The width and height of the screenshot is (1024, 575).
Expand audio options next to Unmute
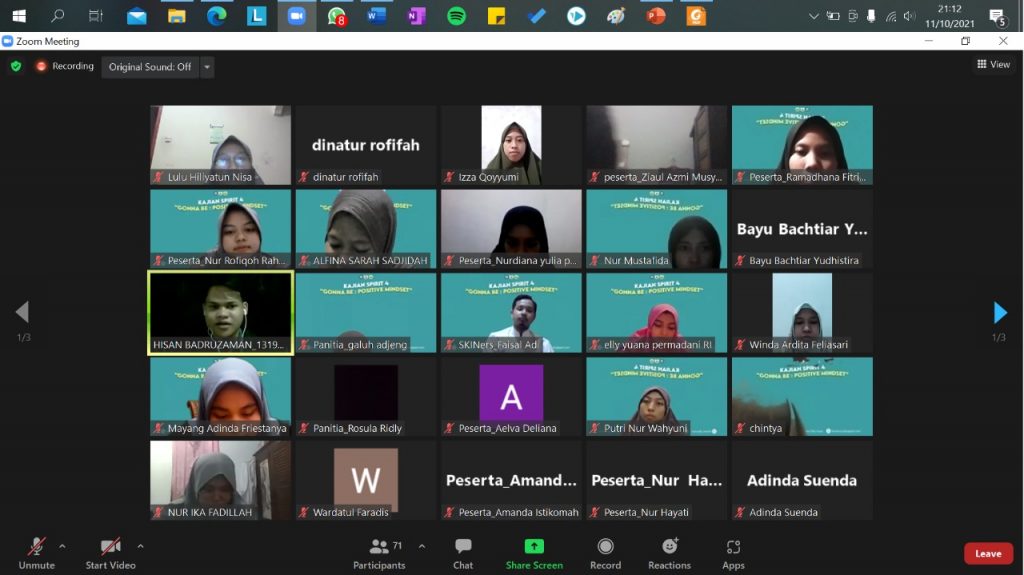pyautogui.click(x=62, y=546)
